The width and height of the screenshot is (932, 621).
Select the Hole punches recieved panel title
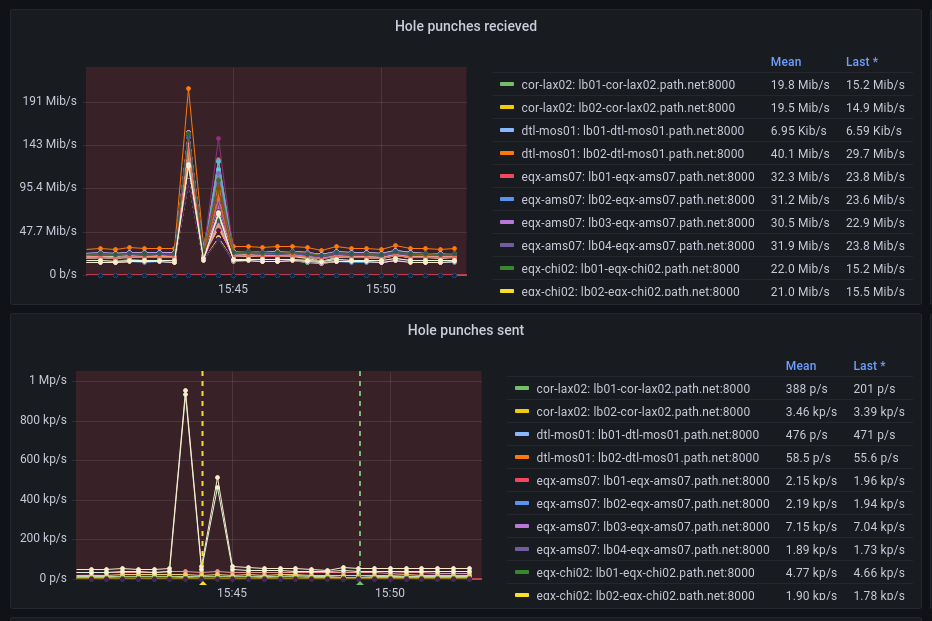pyautogui.click(x=466, y=27)
